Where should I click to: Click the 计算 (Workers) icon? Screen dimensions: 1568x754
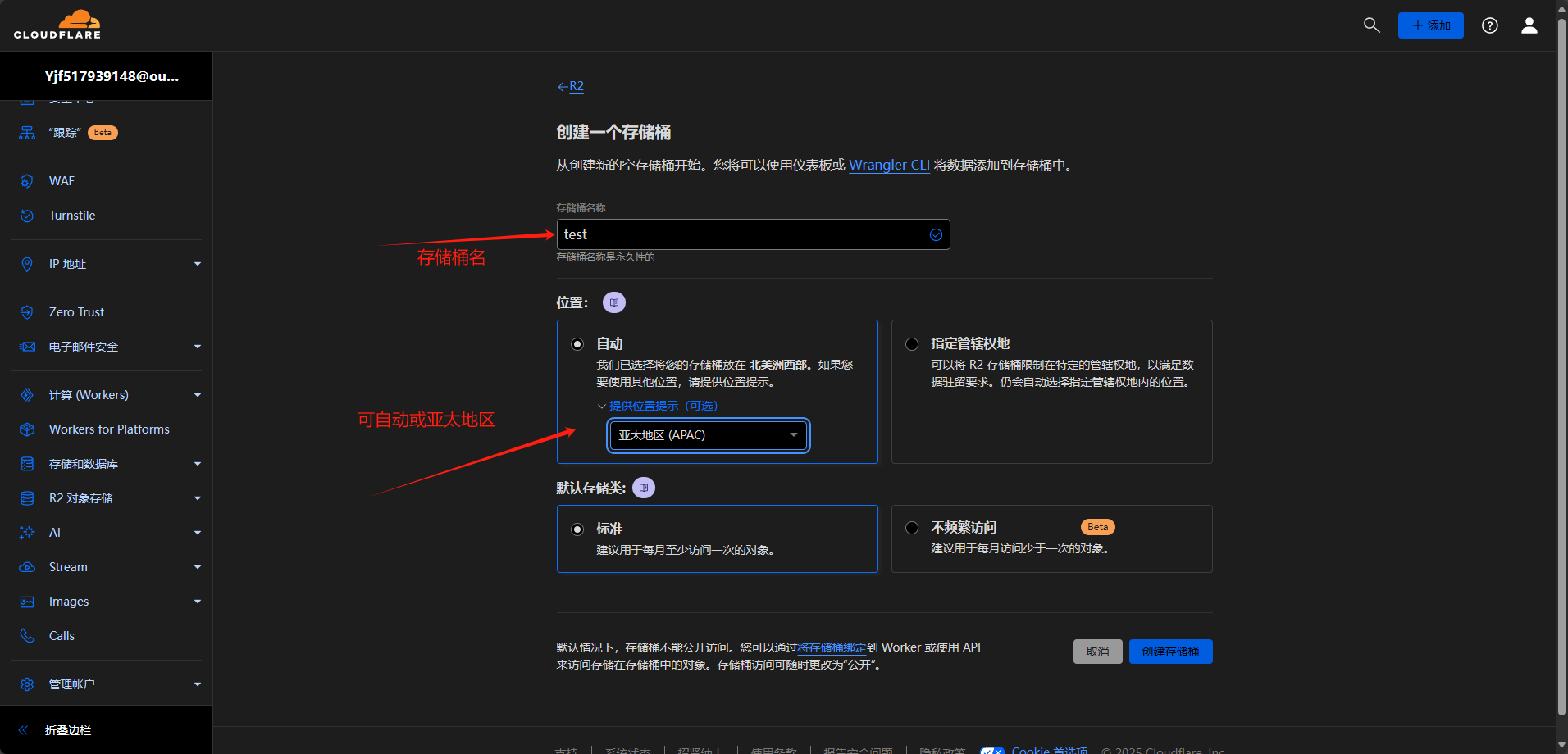click(27, 395)
